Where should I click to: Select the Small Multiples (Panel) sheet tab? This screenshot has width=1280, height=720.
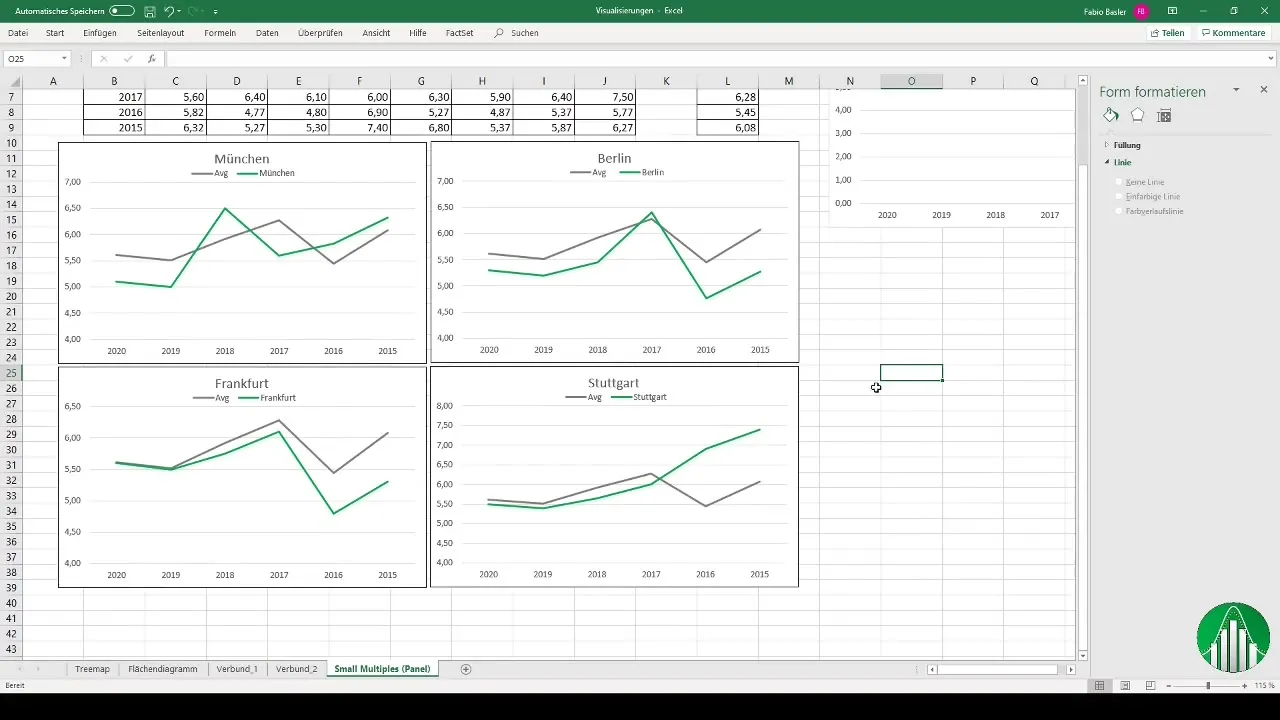tap(383, 669)
